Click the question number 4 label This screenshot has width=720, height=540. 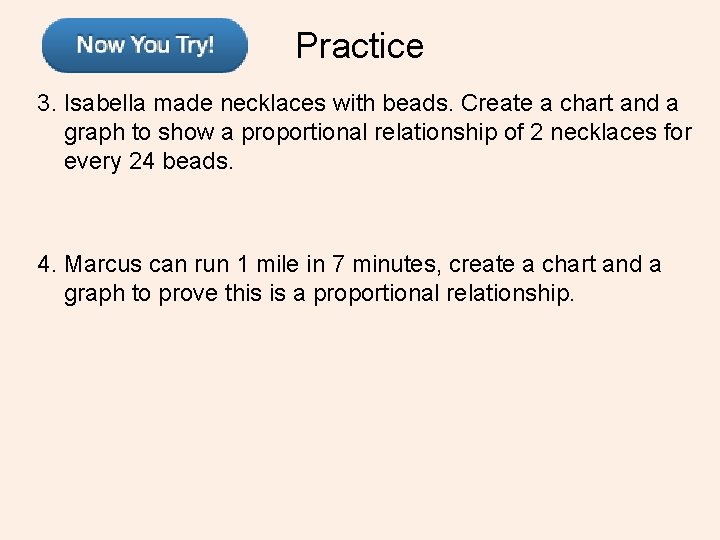[46, 264]
